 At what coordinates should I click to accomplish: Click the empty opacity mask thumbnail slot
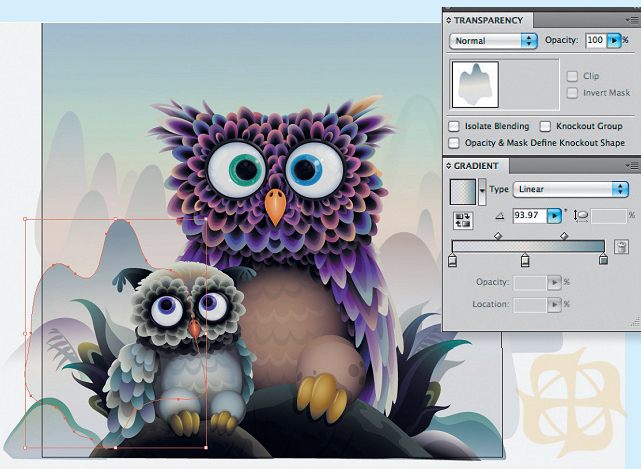click(528, 85)
